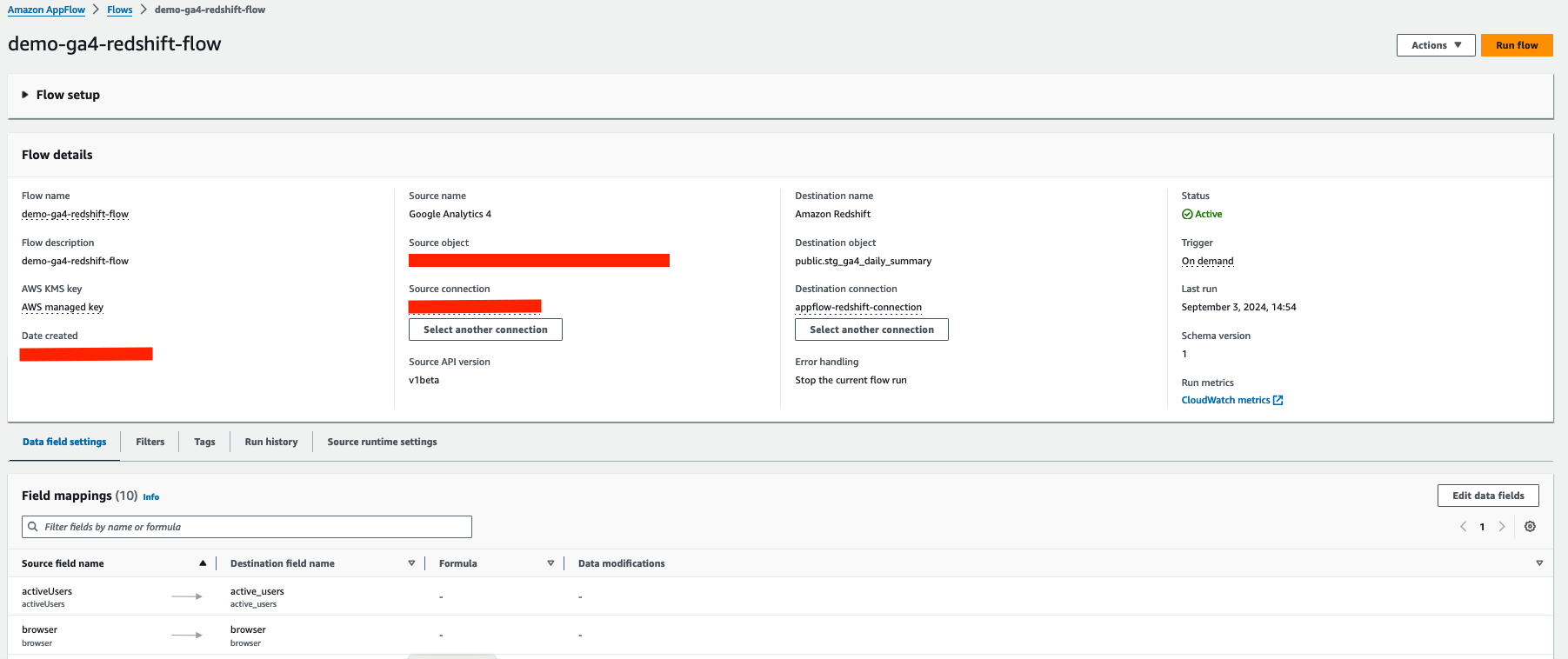Click the browser mapping arrow icon
Screen dimensions: 1568x659
coord(187,635)
